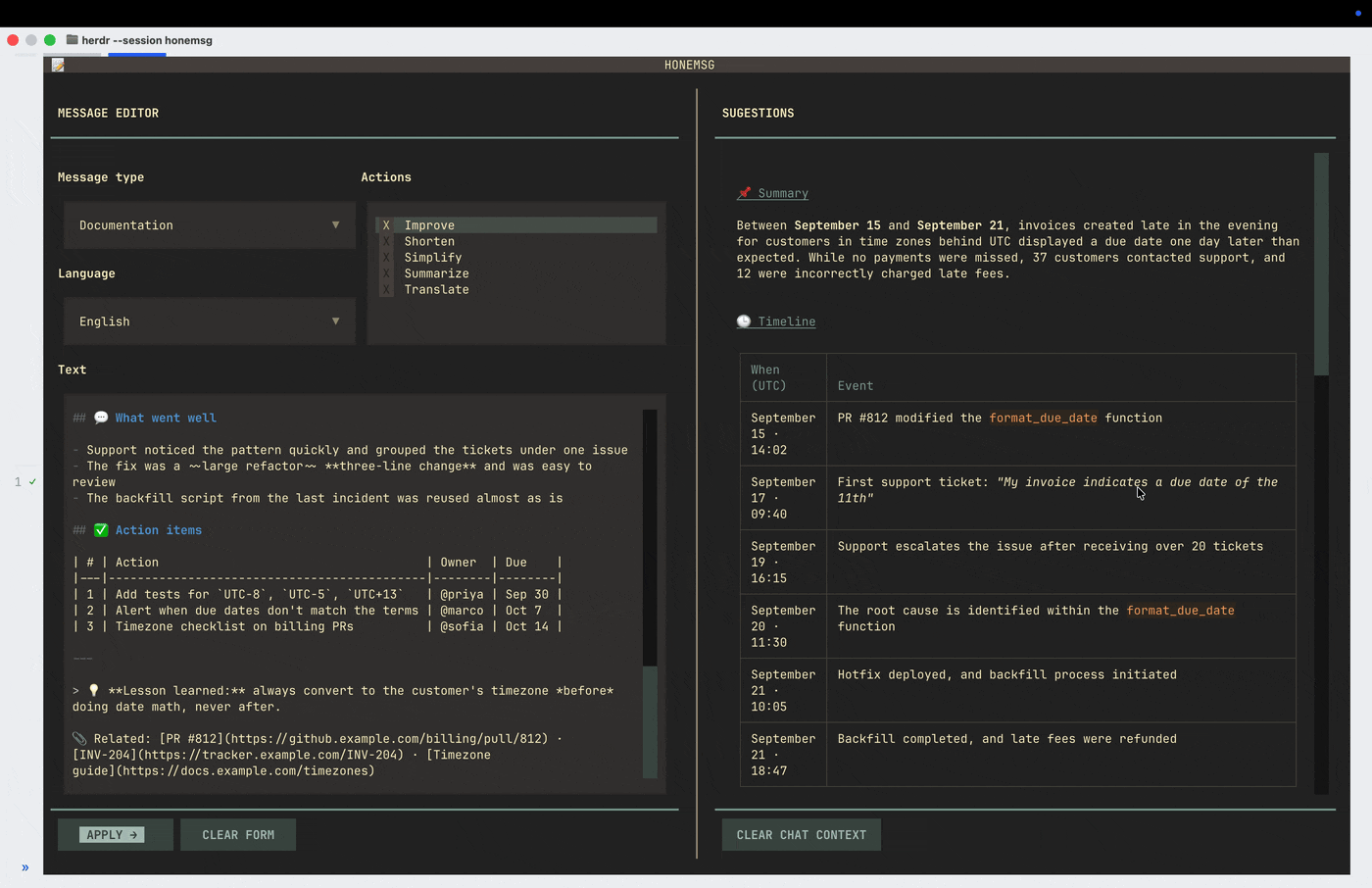Viewport: 1372px width, 888px height.
Task: Click the 'Timezone checklist on billing PRs' row text
Action: coord(234,626)
